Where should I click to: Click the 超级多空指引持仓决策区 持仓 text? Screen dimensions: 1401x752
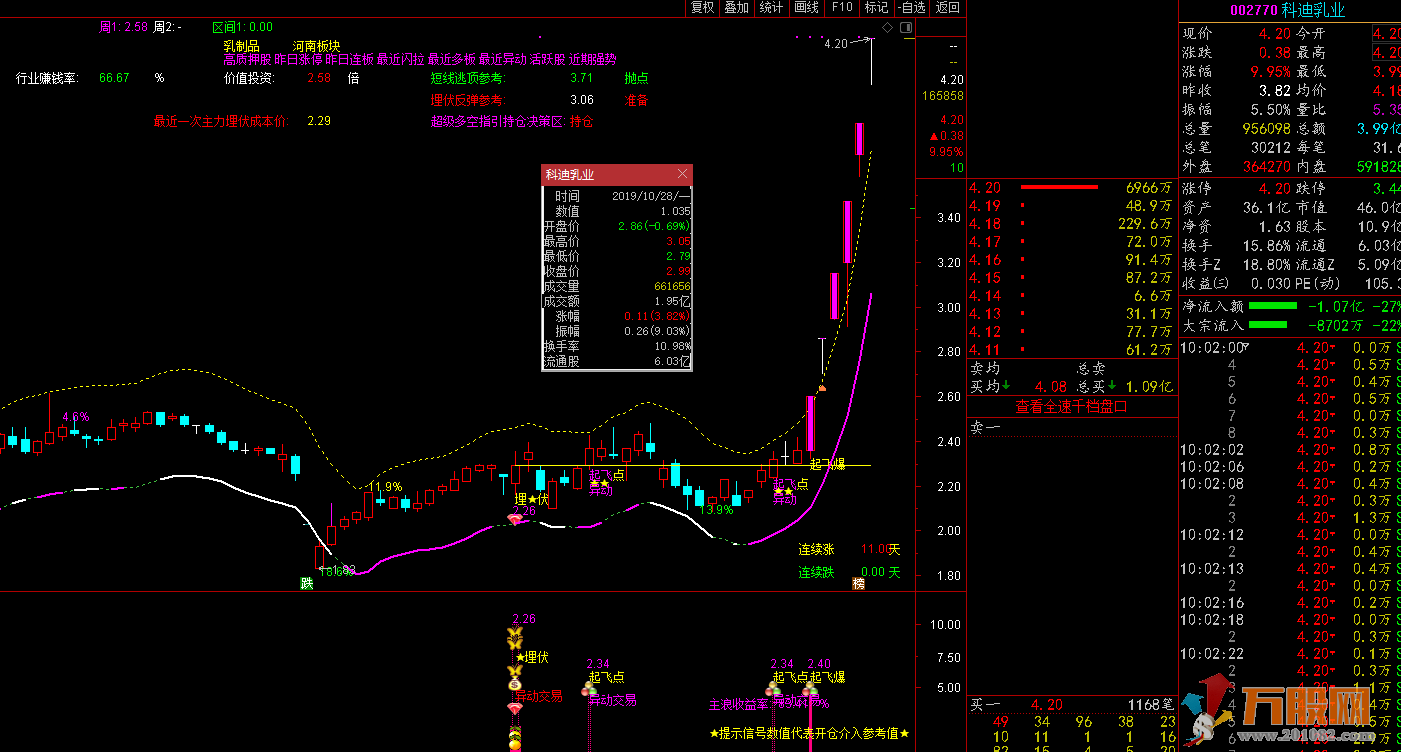pyautogui.click(x=512, y=121)
